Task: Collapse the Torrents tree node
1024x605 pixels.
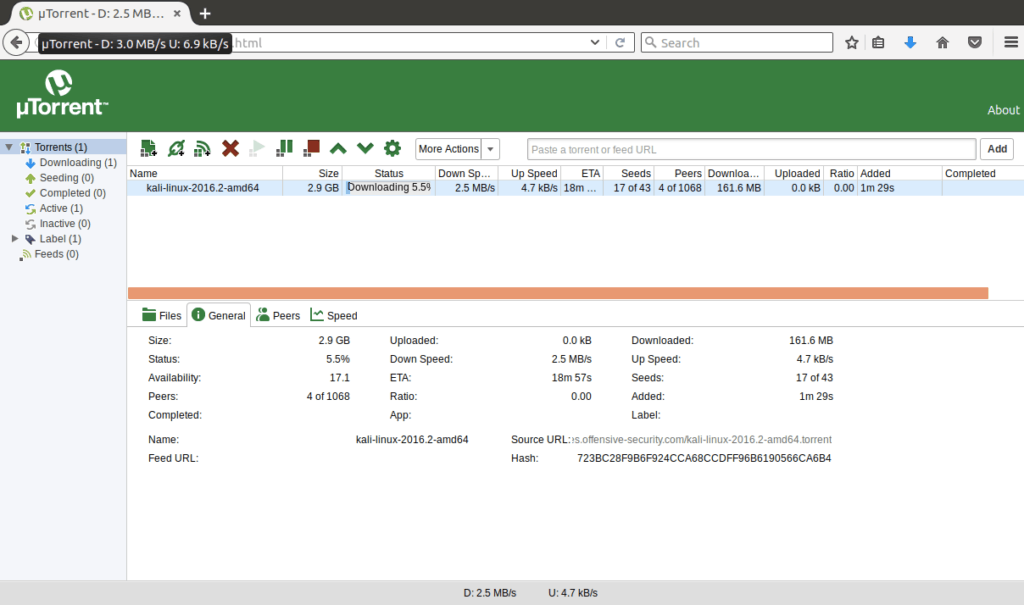Action: tap(9, 147)
